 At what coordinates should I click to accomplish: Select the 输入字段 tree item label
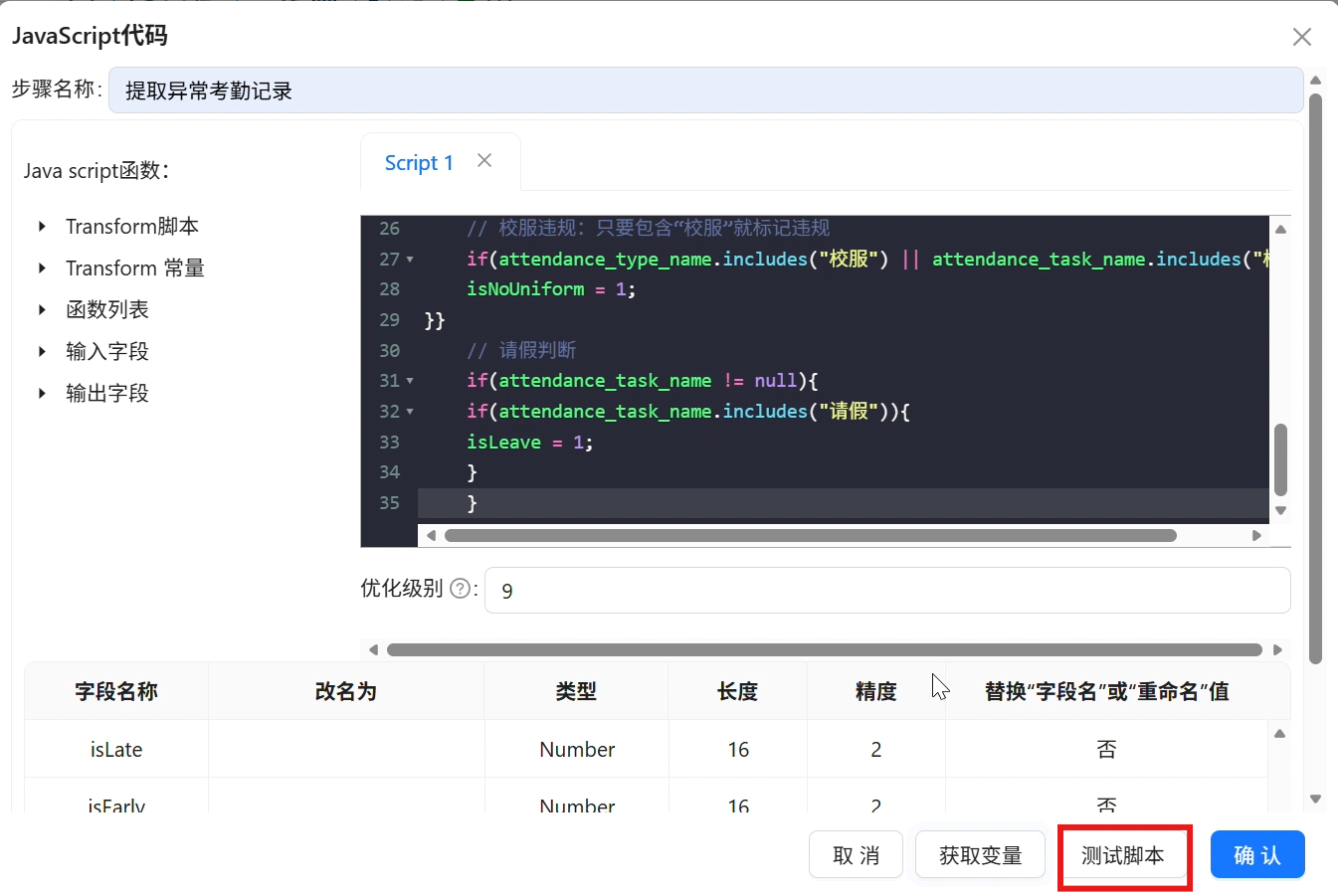pos(107,352)
